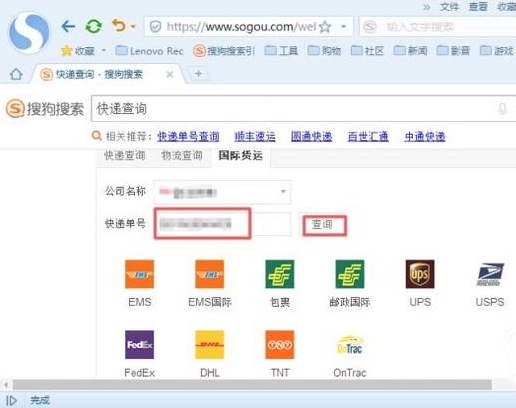This screenshot has width=516, height=408.
Task: Open the 快递单号查询 link
Action: (188, 136)
